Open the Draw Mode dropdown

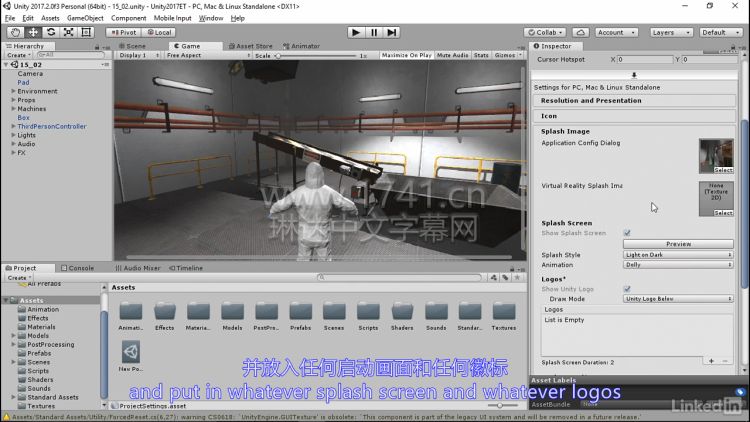(678, 299)
